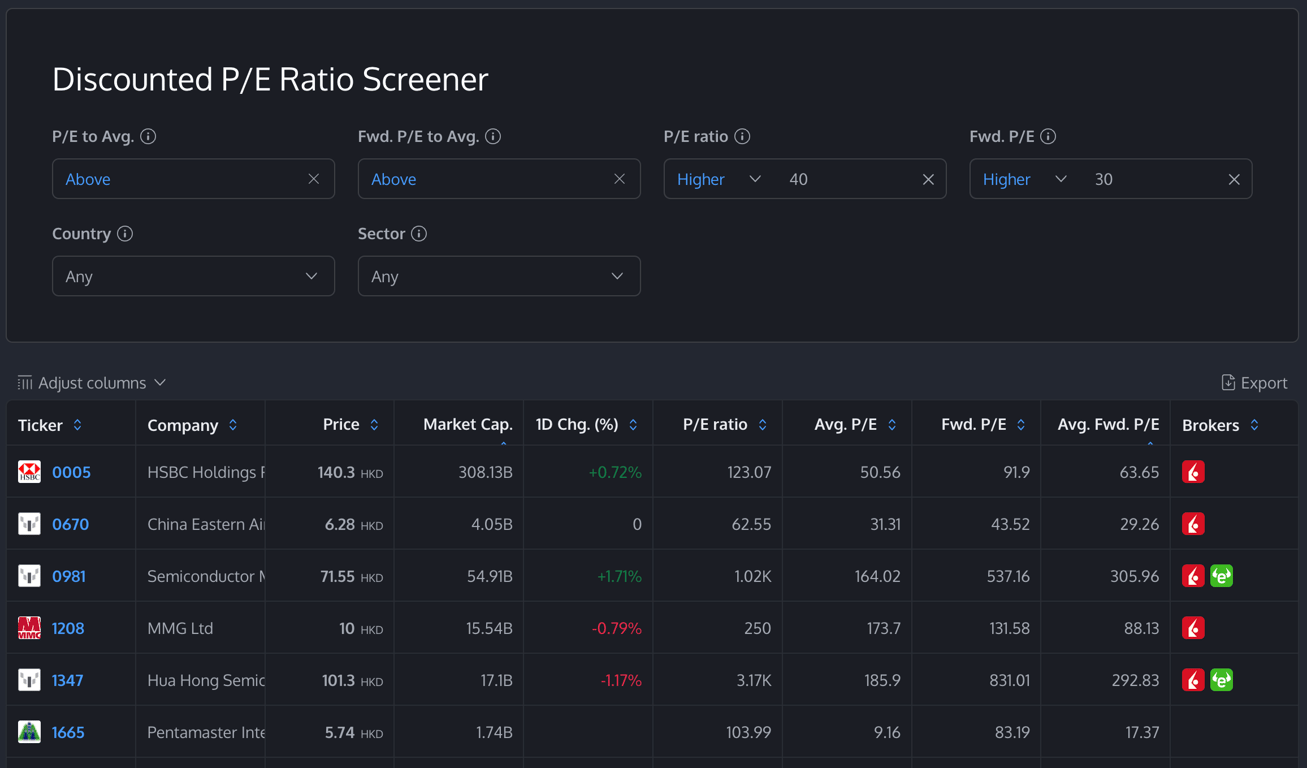Sort by the Brokers column header
Image resolution: width=1307 pixels, height=768 pixels.
(x=1254, y=425)
